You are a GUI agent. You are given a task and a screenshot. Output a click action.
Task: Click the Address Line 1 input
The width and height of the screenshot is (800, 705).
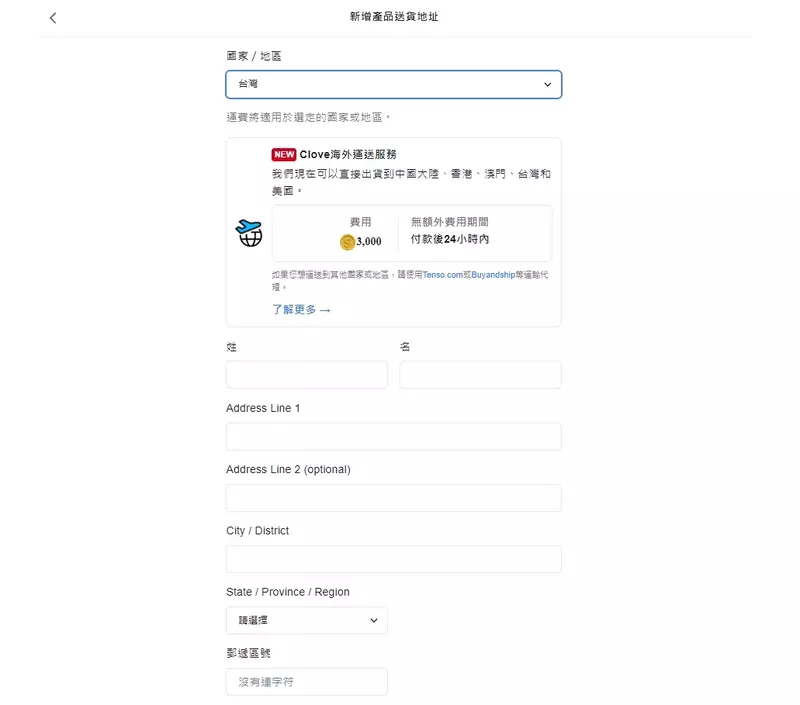pos(393,437)
